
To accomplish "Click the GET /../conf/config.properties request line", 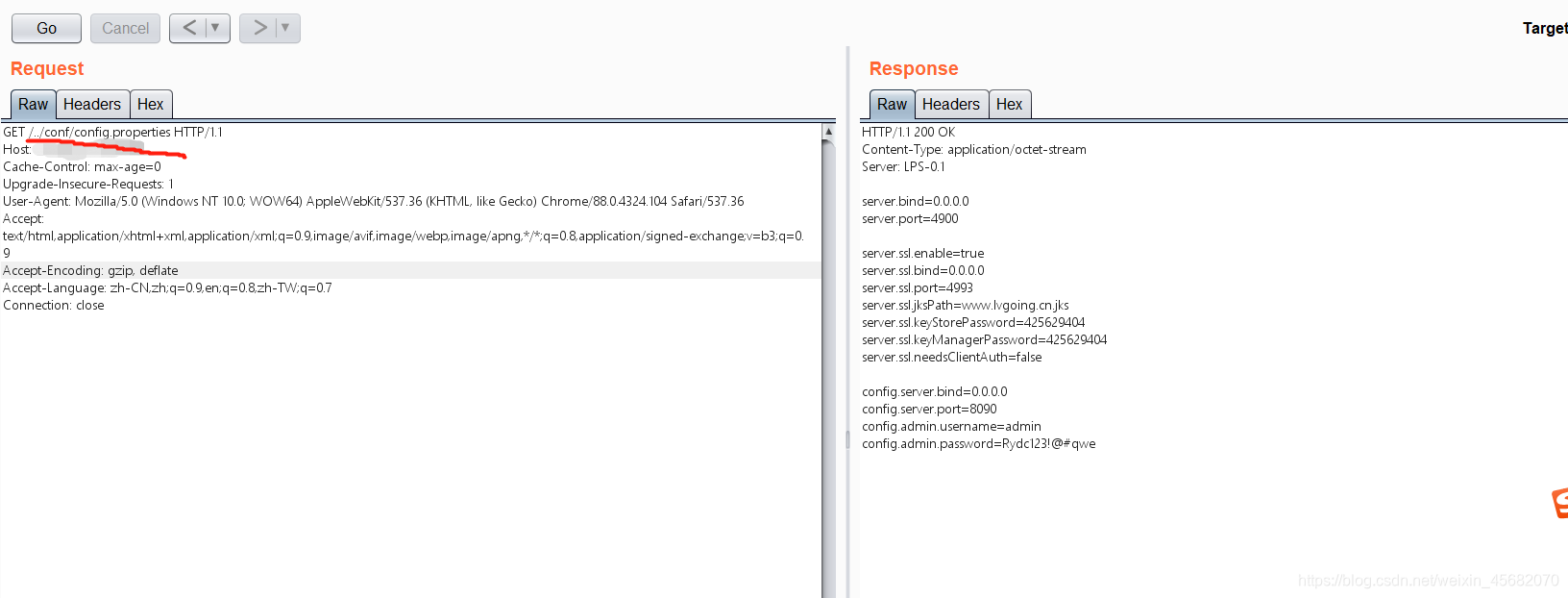I will [112, 132].
